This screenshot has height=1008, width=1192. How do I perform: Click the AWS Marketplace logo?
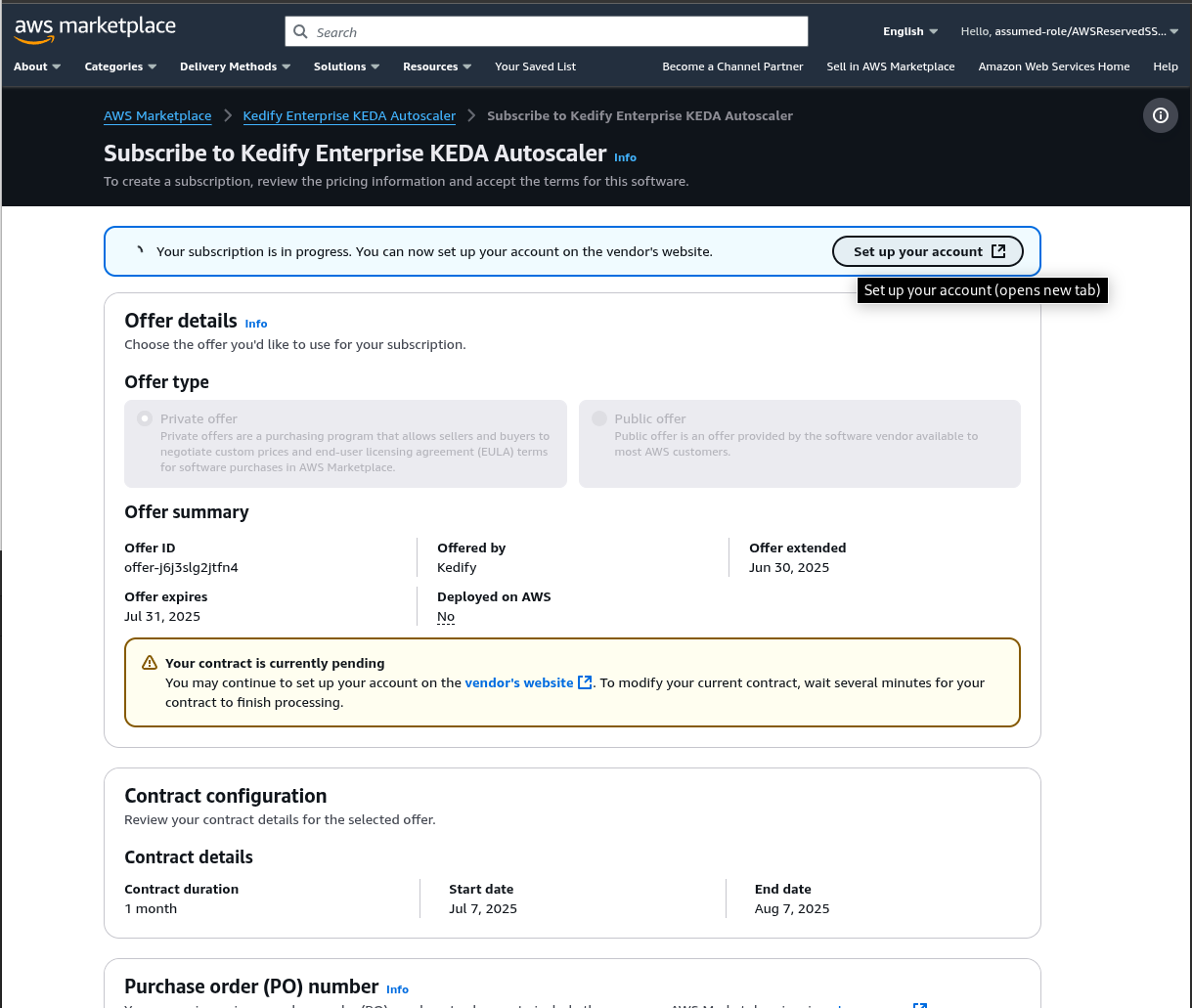pyautogui.click(x=95, y=29)
